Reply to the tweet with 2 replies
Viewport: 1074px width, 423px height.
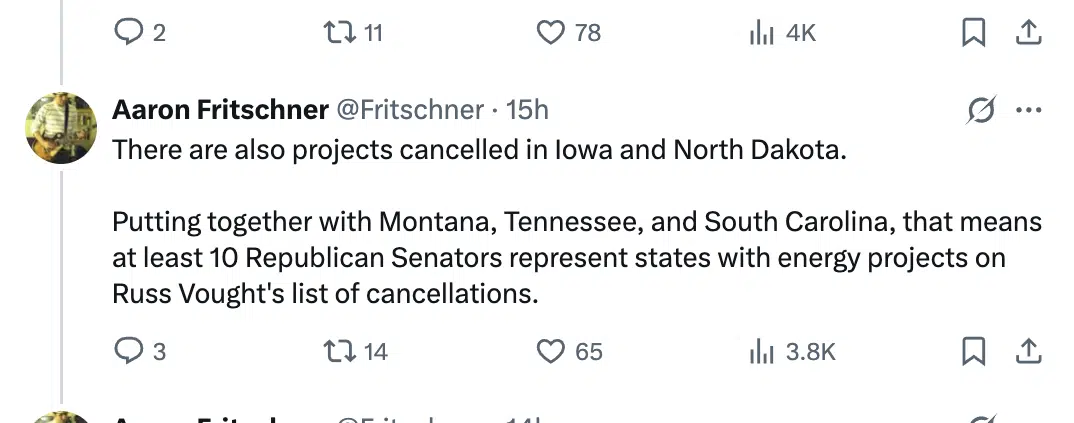click(x=129, y=33)
